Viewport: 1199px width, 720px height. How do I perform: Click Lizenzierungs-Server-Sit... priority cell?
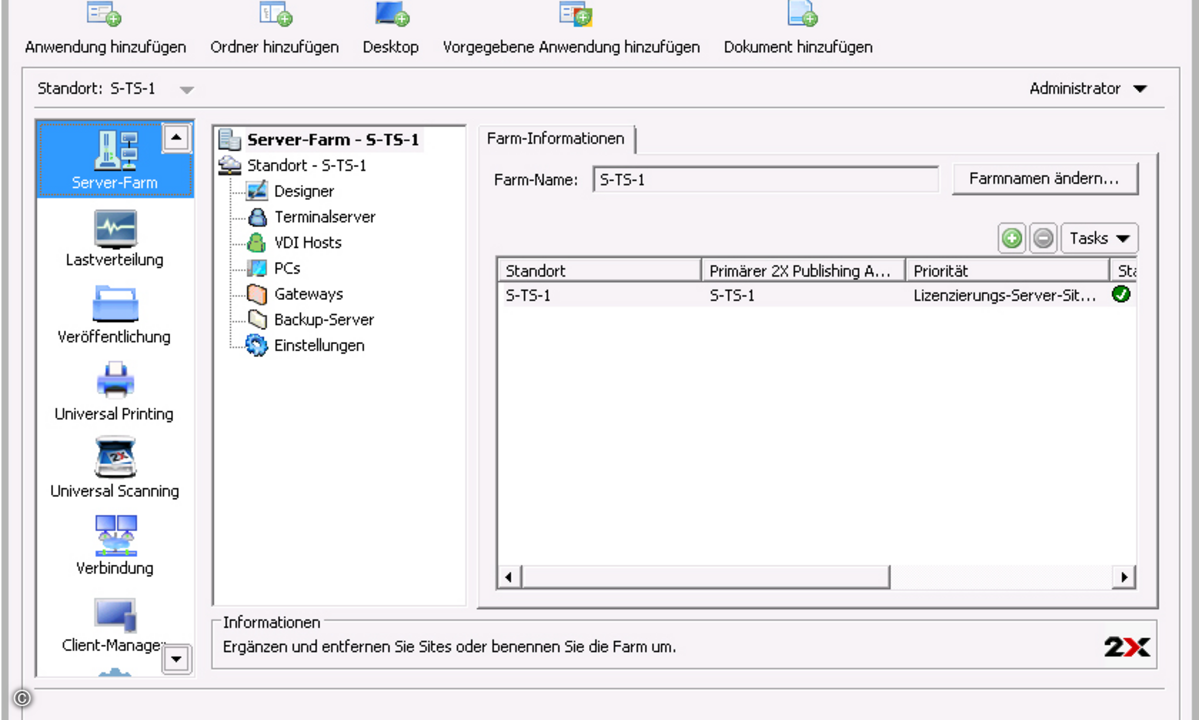coord(1004,295)
